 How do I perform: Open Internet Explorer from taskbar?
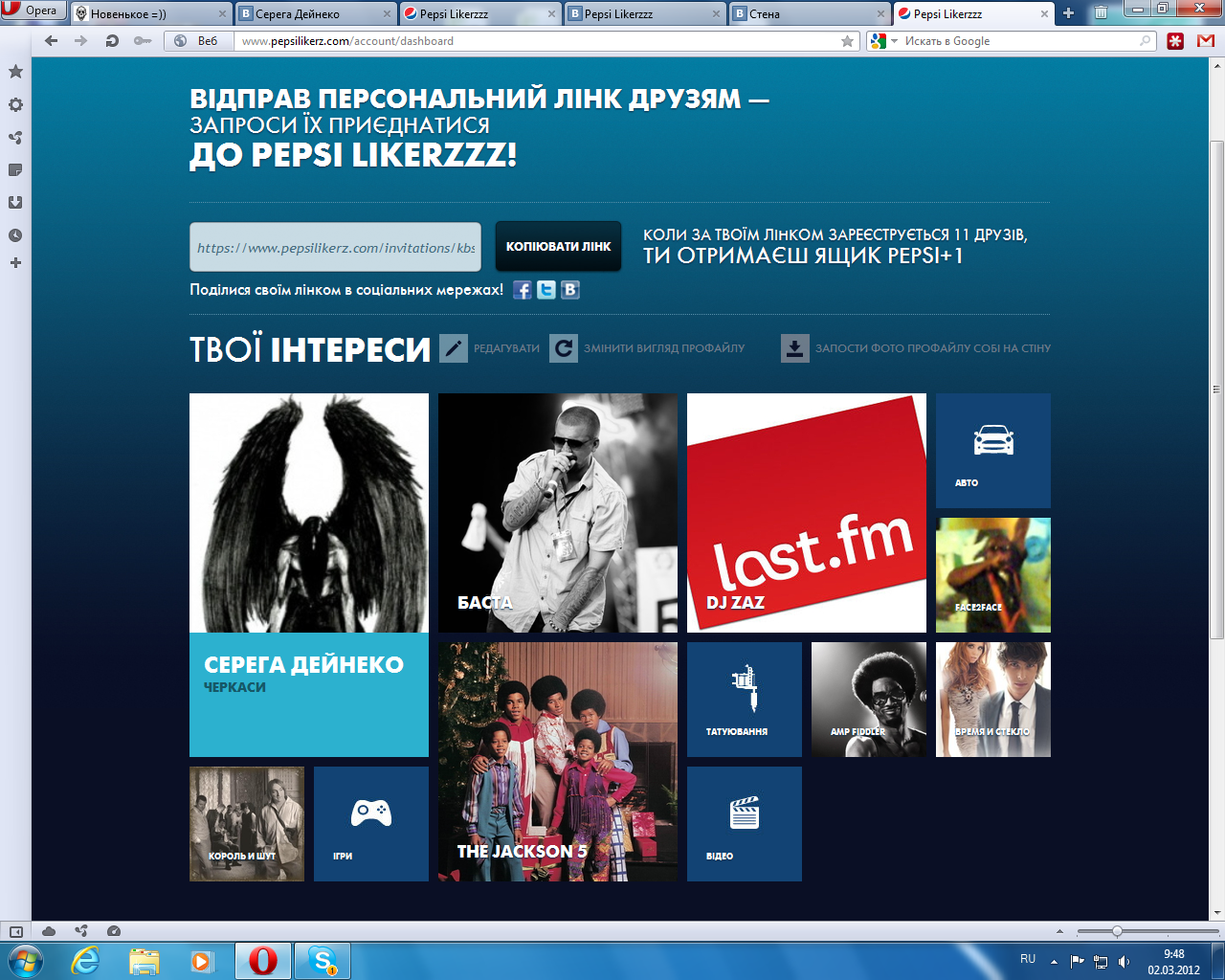coord(86,961)
